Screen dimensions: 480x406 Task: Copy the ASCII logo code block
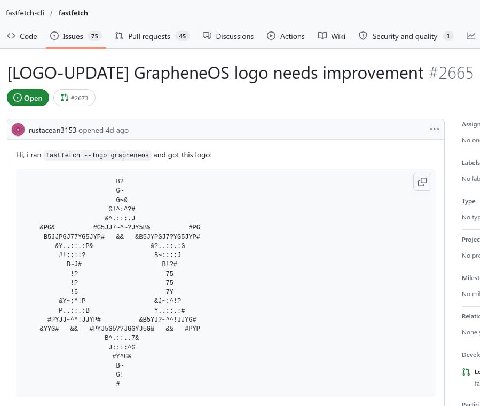click(422, 182)
